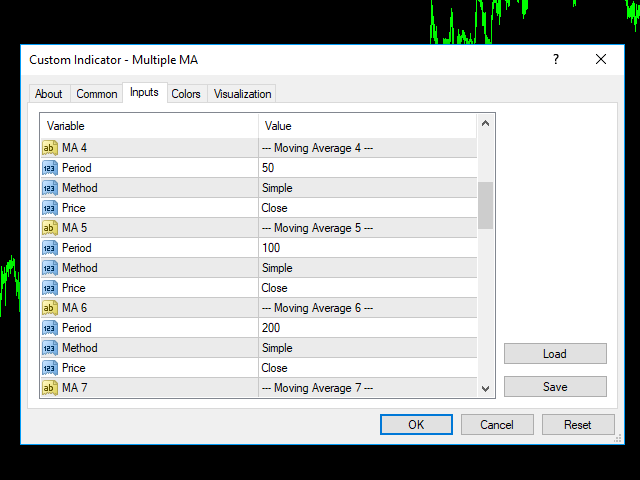Open the Visualization tab
The height and width of the screenshot is (480, 640).
(242, 94)
